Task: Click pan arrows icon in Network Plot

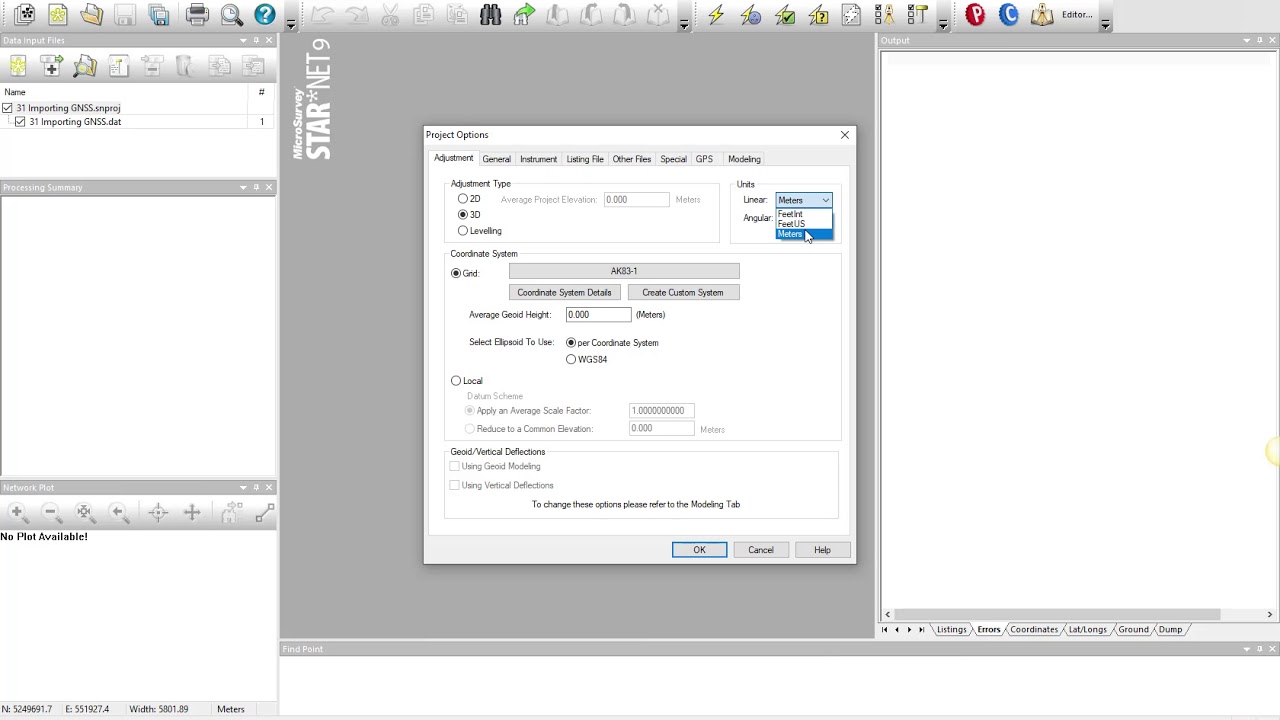Action: [x=192, y=512]
